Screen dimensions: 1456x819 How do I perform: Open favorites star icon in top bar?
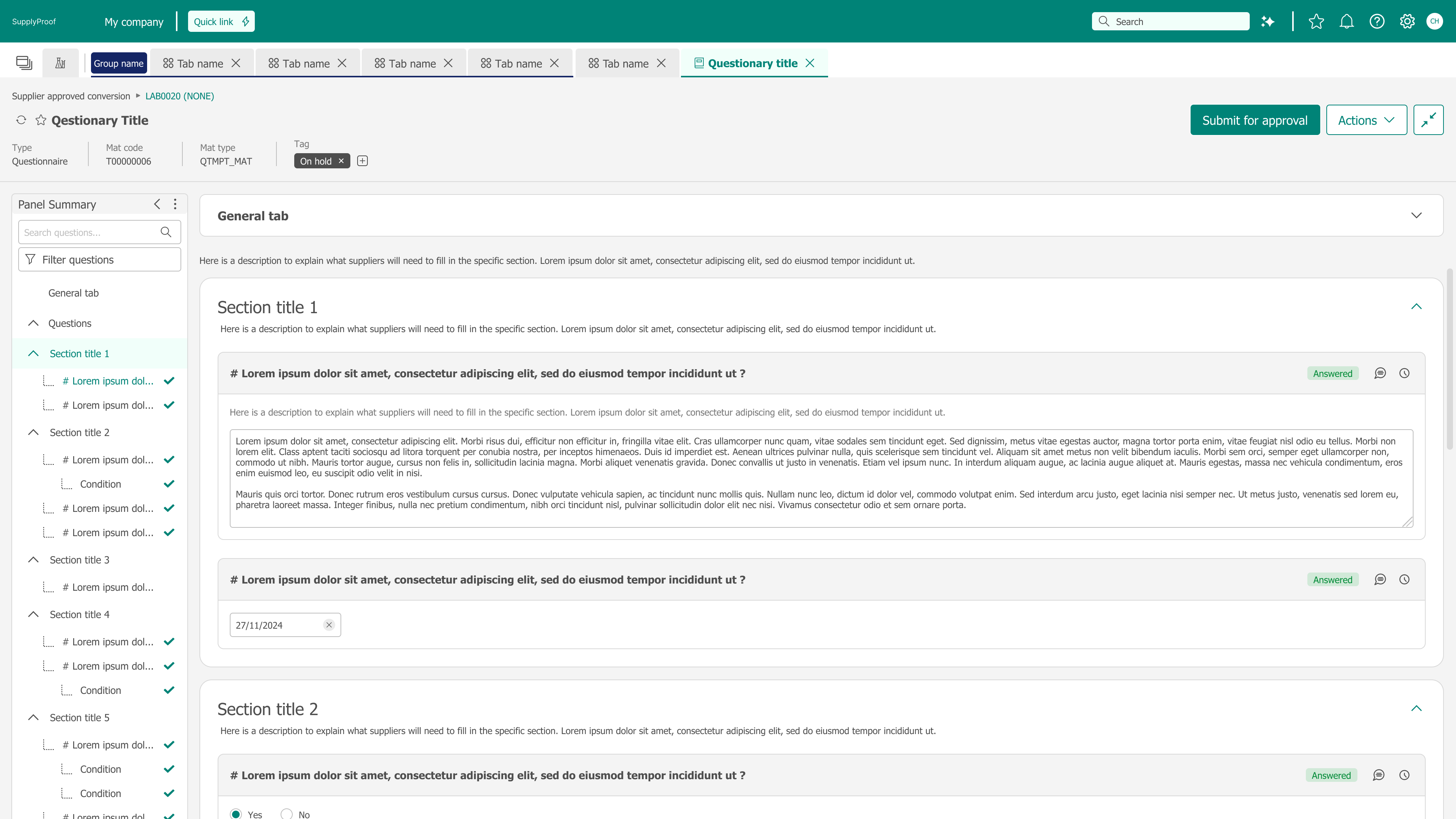click(1316, 22)
